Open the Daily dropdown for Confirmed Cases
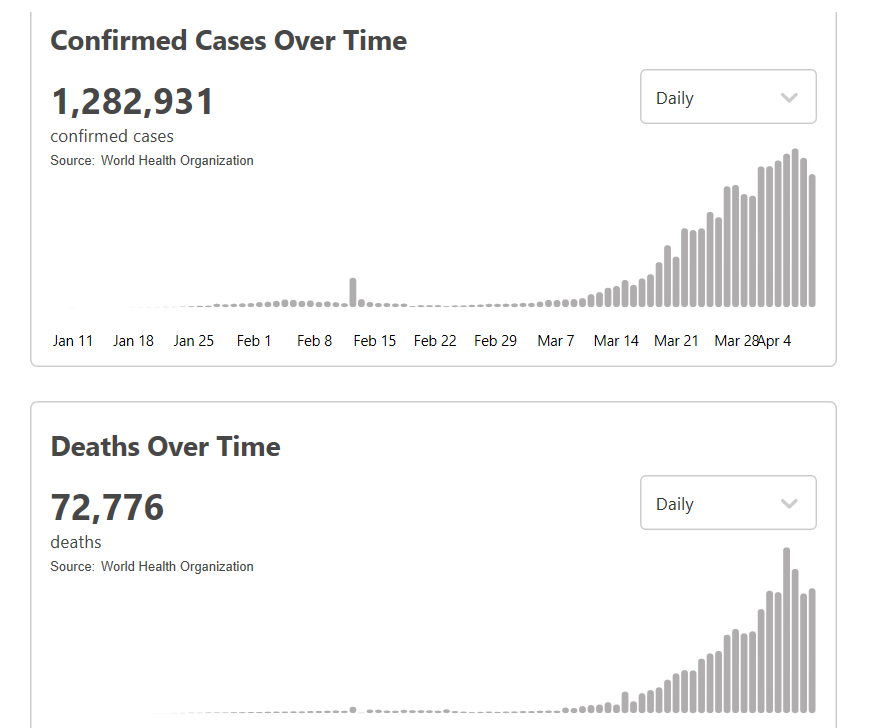Viewport: 869px width, 728px height. click(x=727, y=97)
